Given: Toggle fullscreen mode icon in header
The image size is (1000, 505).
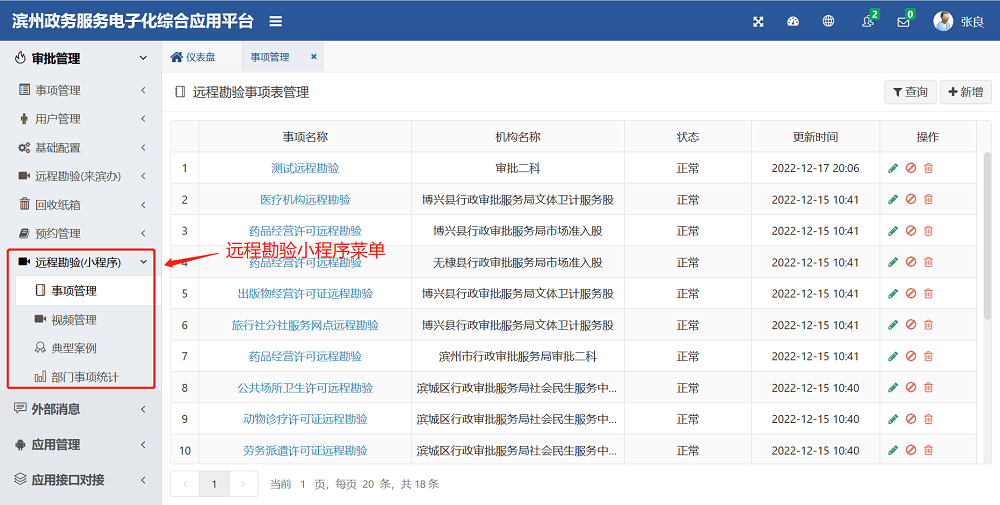Looking at the screenshot, I should pyautogui.click(x=758, y=21).
